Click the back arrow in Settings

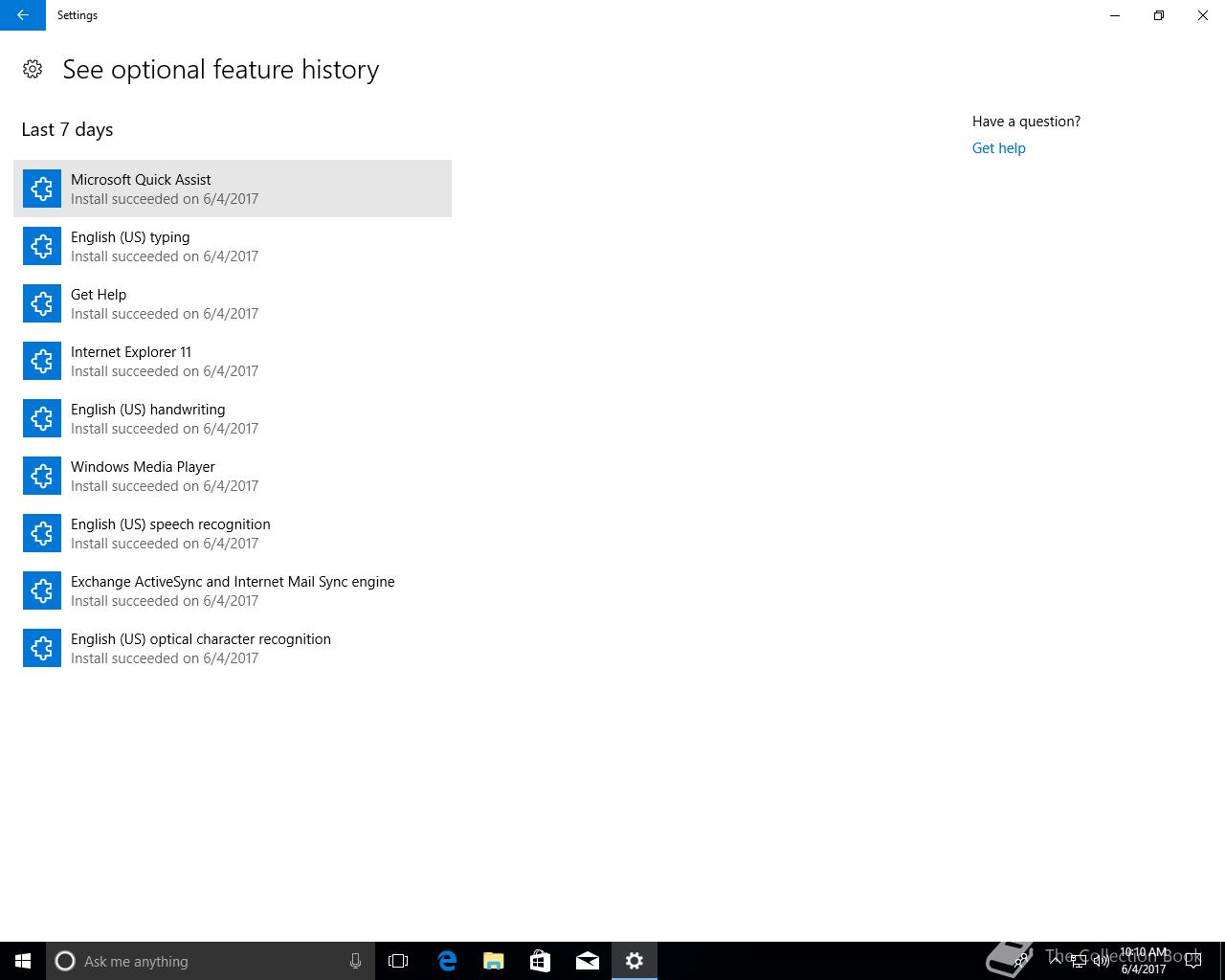click(x=23, y=15)
